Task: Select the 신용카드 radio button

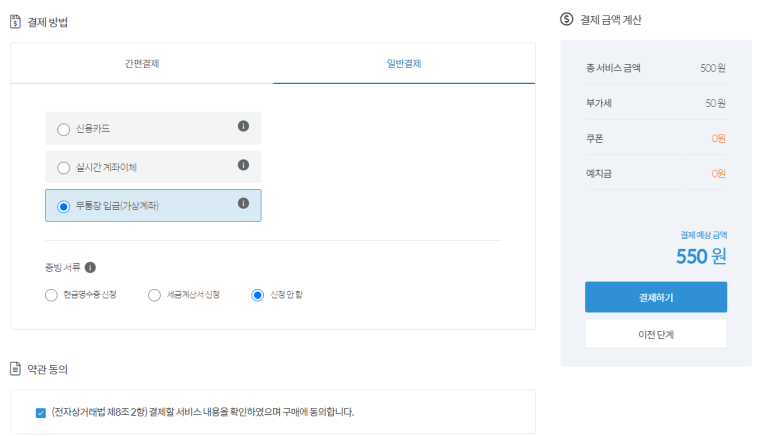Action: [x=63, y=129]
